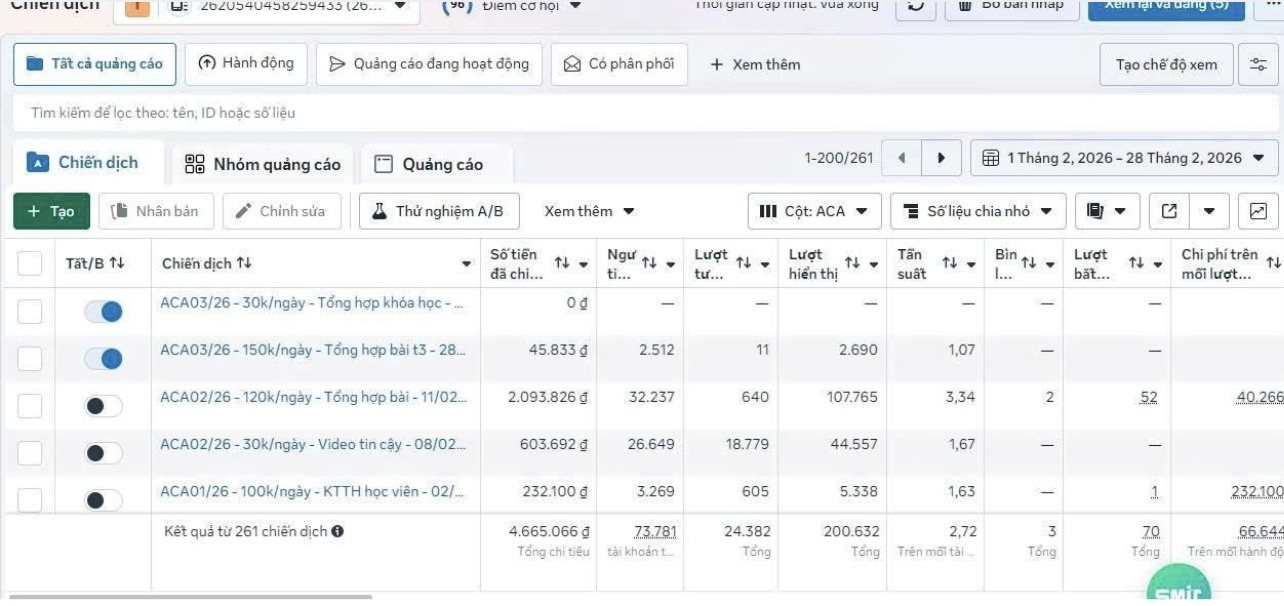Image resolution: width=1284 pixels, height=606 pixels.
Task: Toggle off campaign ACA03/26 - 150k/ngày
Action: point(103,358)
